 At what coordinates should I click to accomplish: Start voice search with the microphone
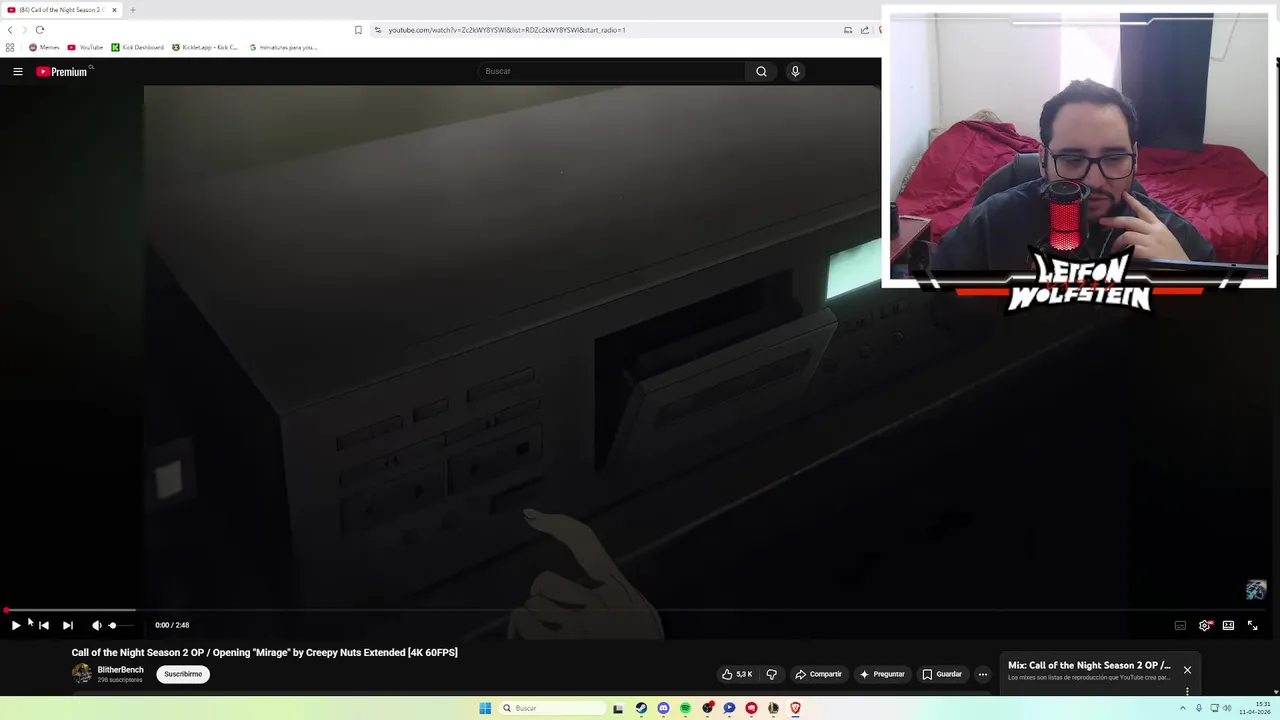pos(795,71)
